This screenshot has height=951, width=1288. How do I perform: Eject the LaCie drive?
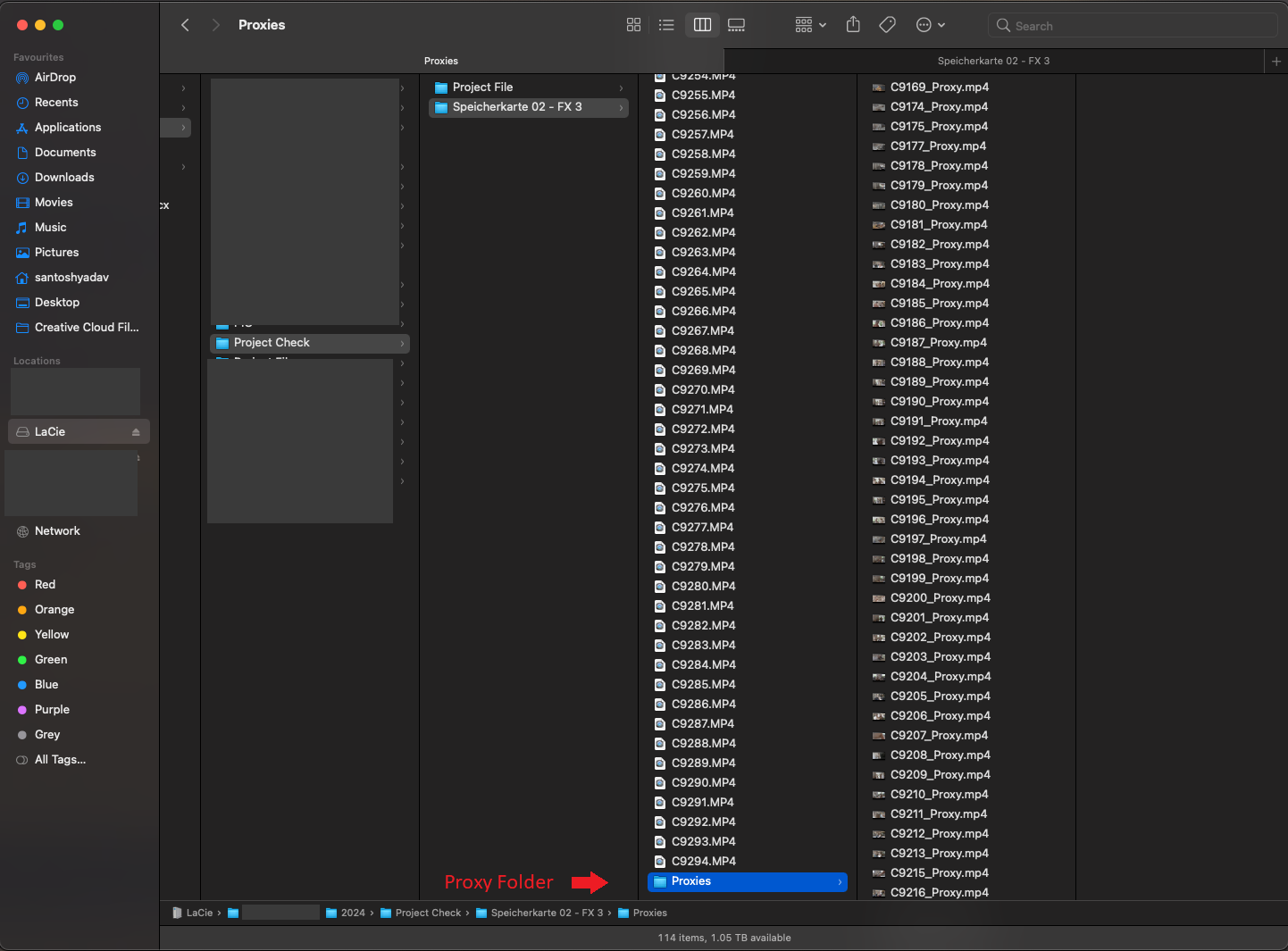pos(136,432)
